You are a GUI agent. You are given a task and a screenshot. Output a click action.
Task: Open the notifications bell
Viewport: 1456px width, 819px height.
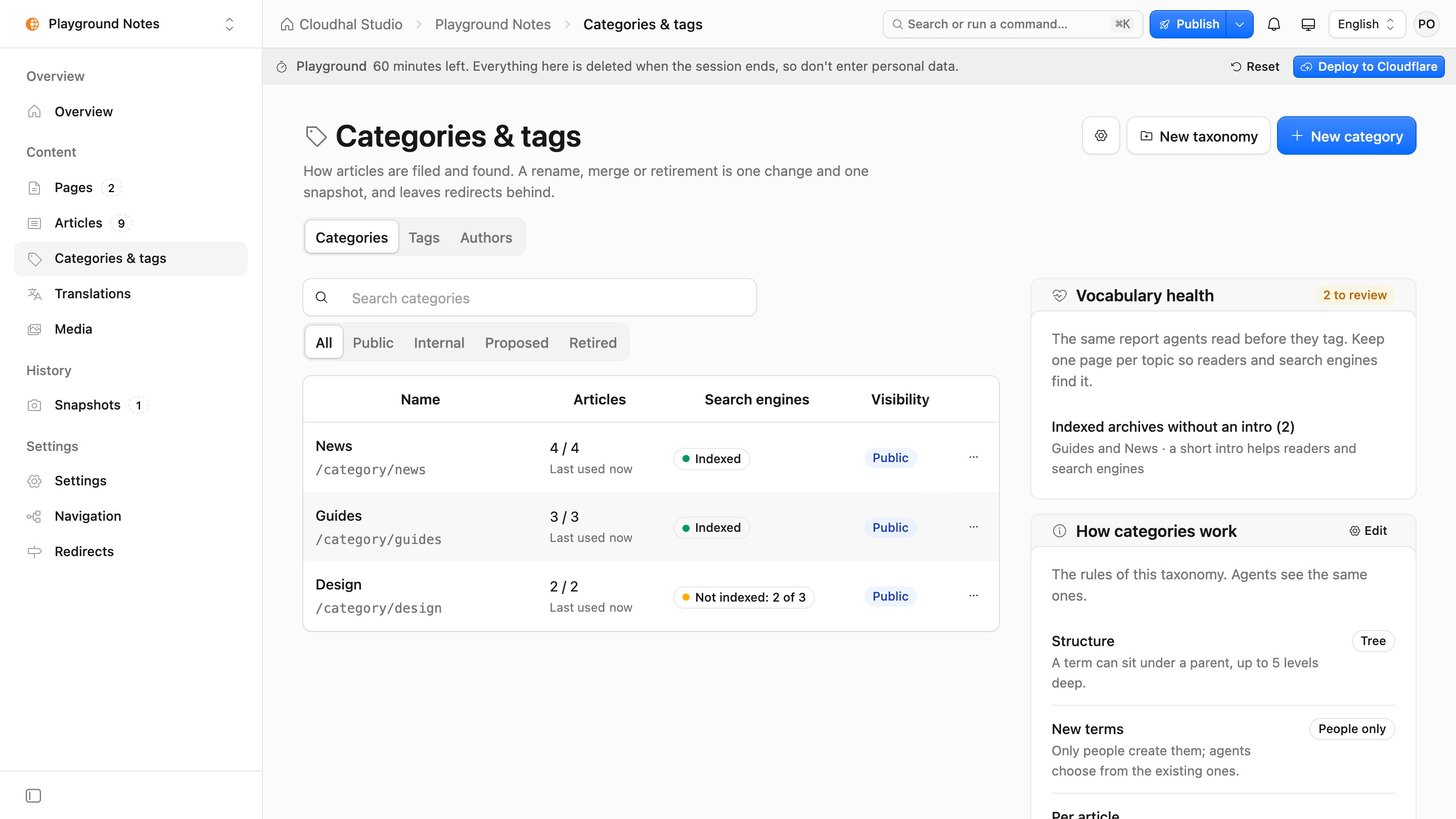tap(1273, 24)
